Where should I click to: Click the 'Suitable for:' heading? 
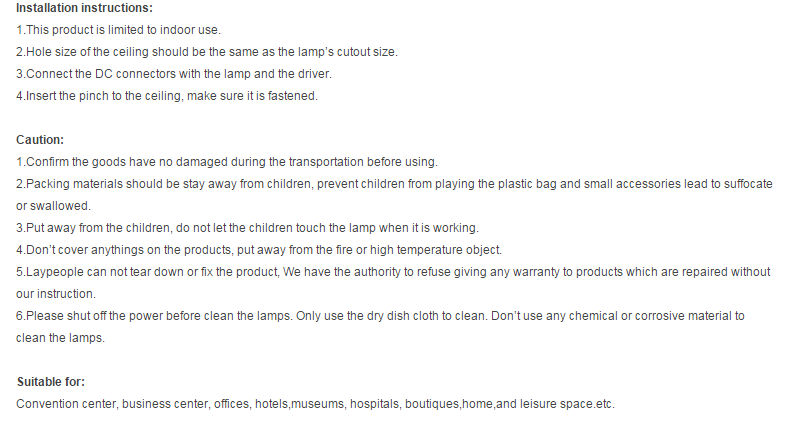(x=51, y=382)
